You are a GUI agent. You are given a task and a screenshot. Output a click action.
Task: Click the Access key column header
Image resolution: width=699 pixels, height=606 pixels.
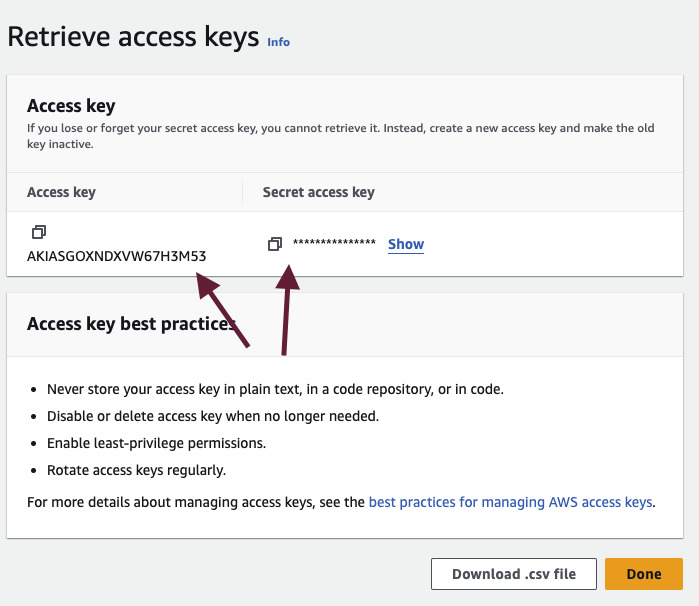tap(61, 192)
